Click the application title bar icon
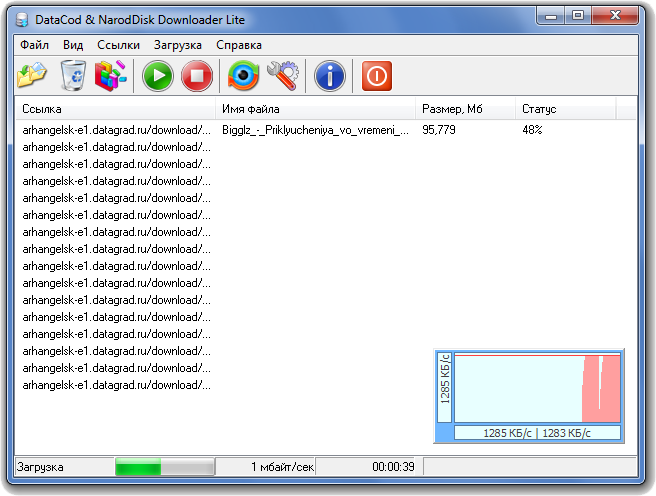656x496 pixels. click(22, 20)
